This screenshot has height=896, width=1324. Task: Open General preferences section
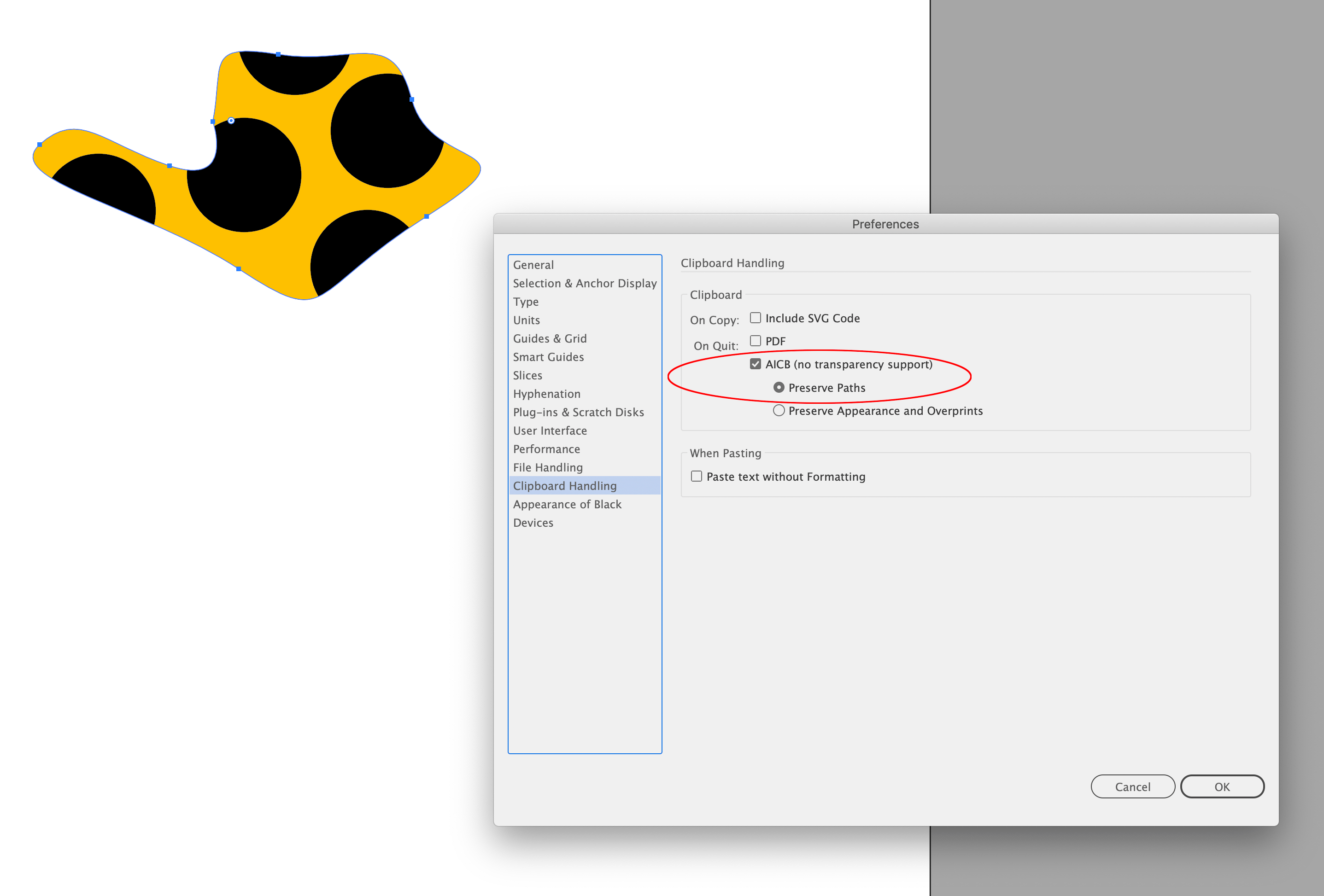coord(533,264)
